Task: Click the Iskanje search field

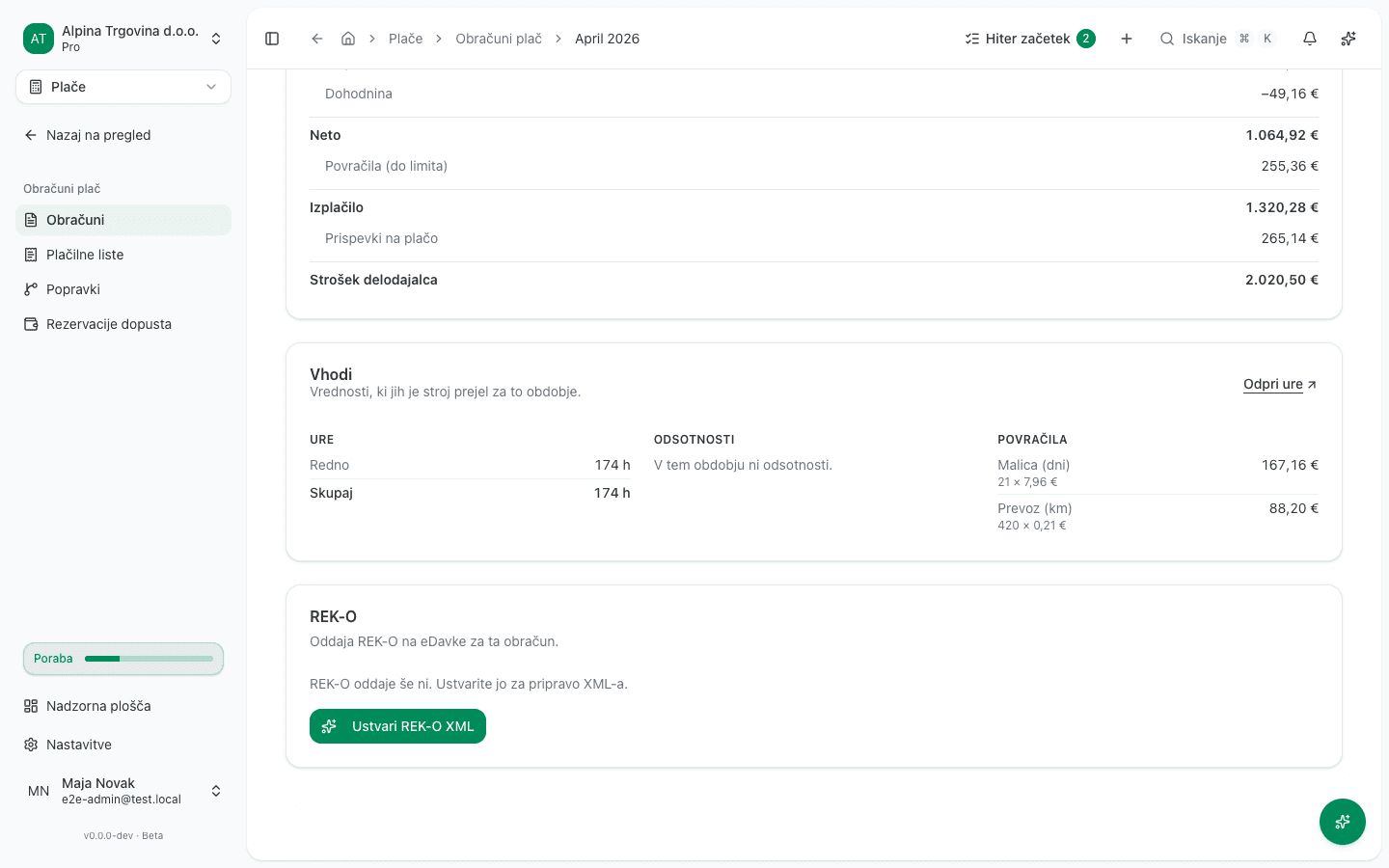Action: tap(1217, 39)
